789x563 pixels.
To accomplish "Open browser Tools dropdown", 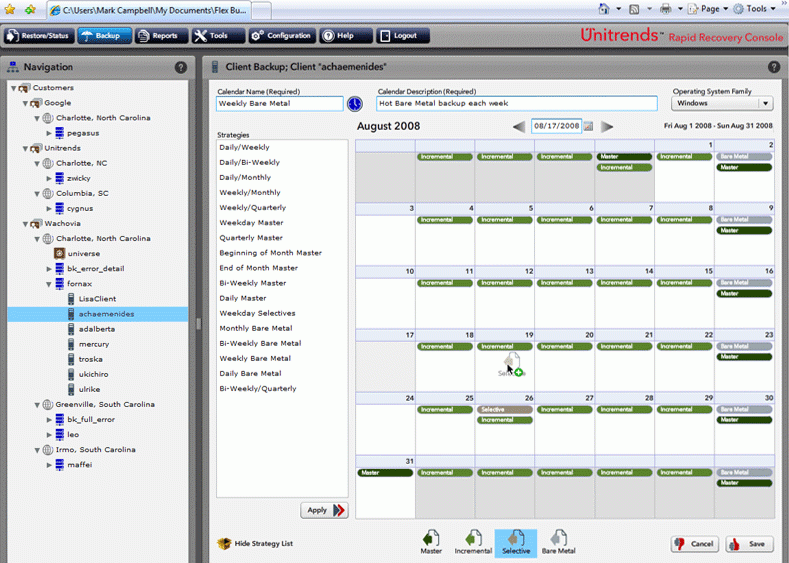I will (x=755, y=9).
